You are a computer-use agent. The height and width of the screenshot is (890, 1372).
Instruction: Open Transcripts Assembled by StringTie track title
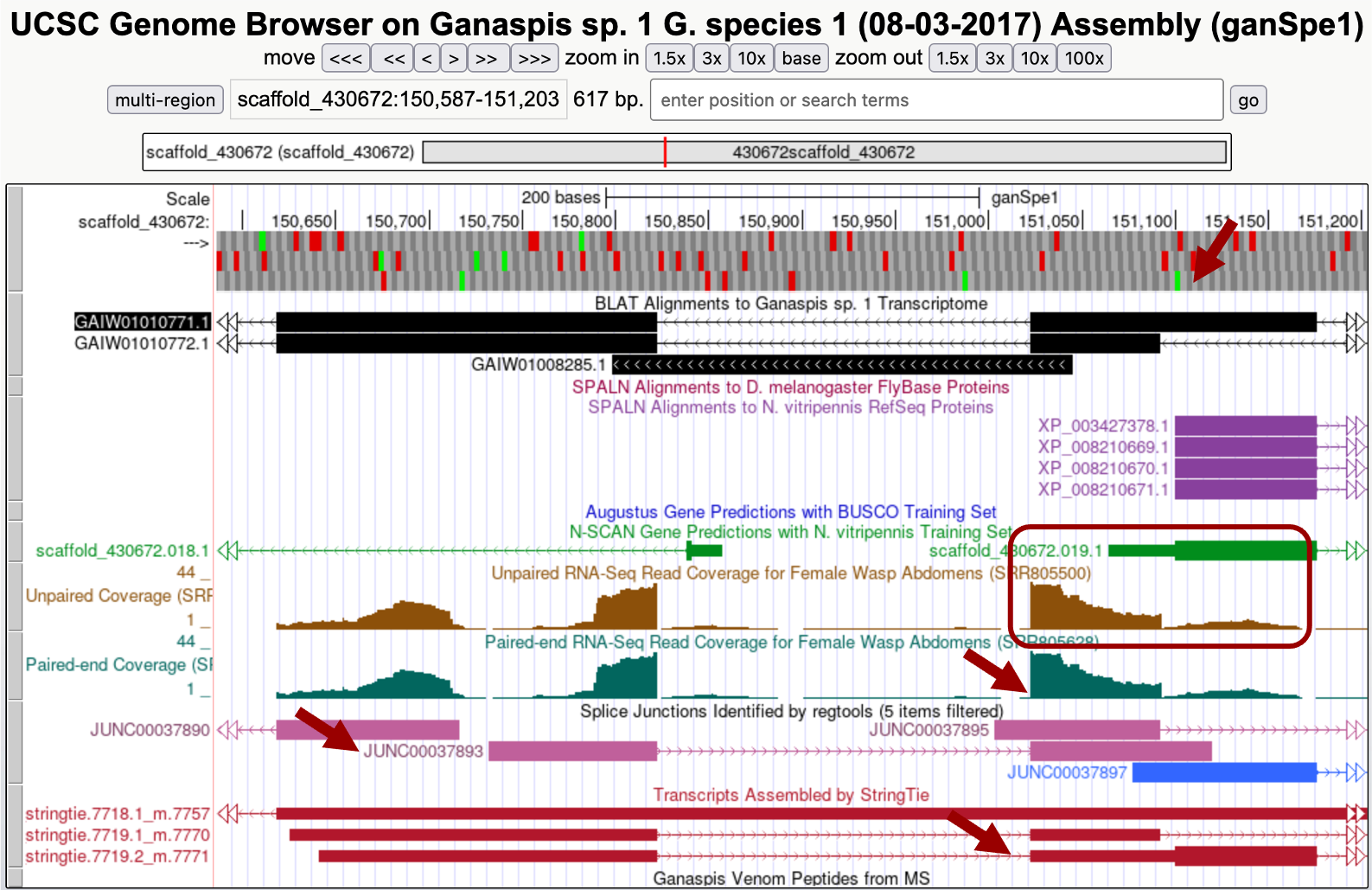click(791, 795)
